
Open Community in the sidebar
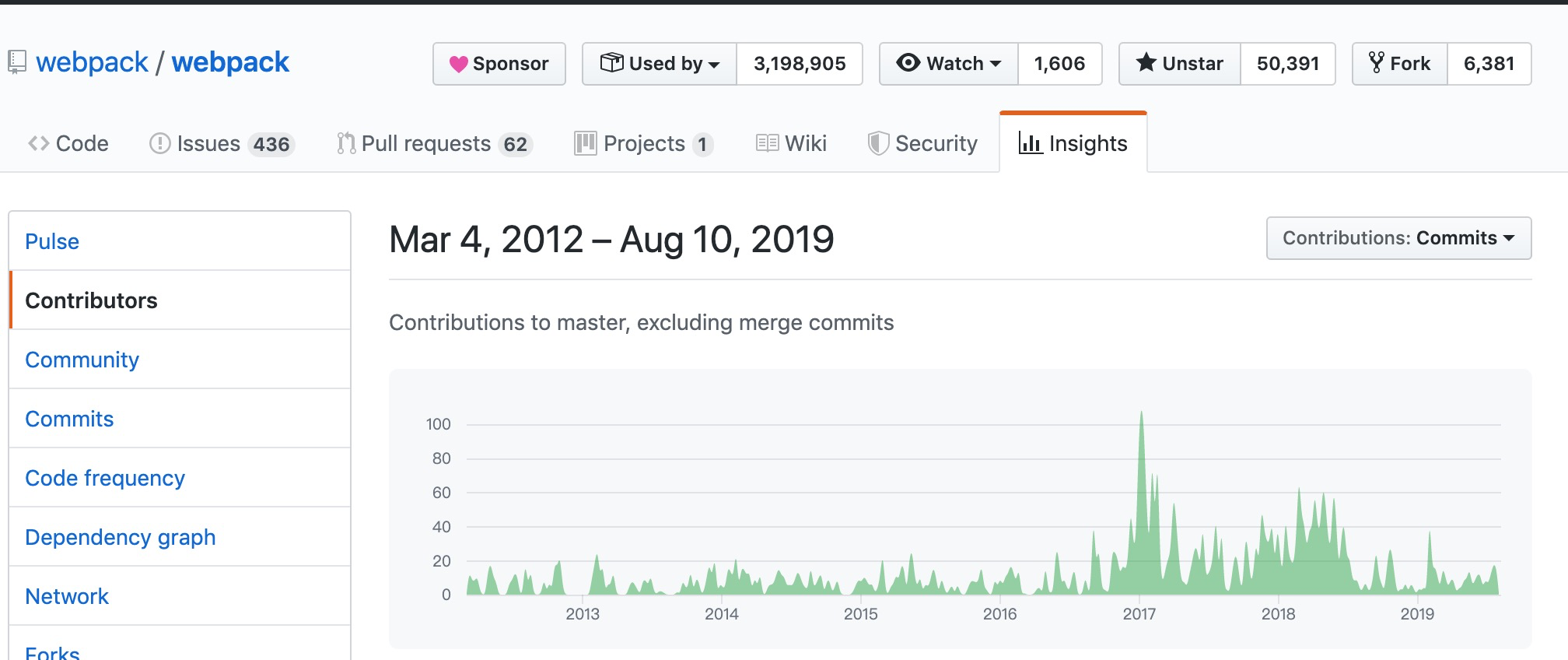180,360
